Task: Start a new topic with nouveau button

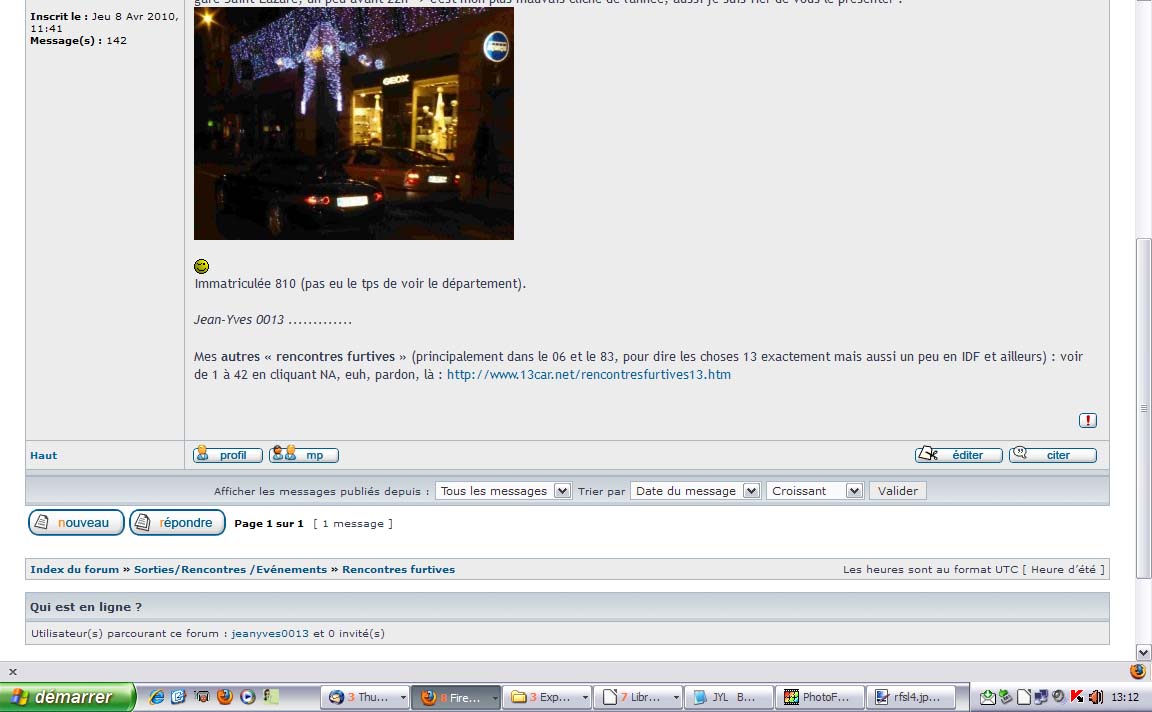Action: [x=76, y=522]
